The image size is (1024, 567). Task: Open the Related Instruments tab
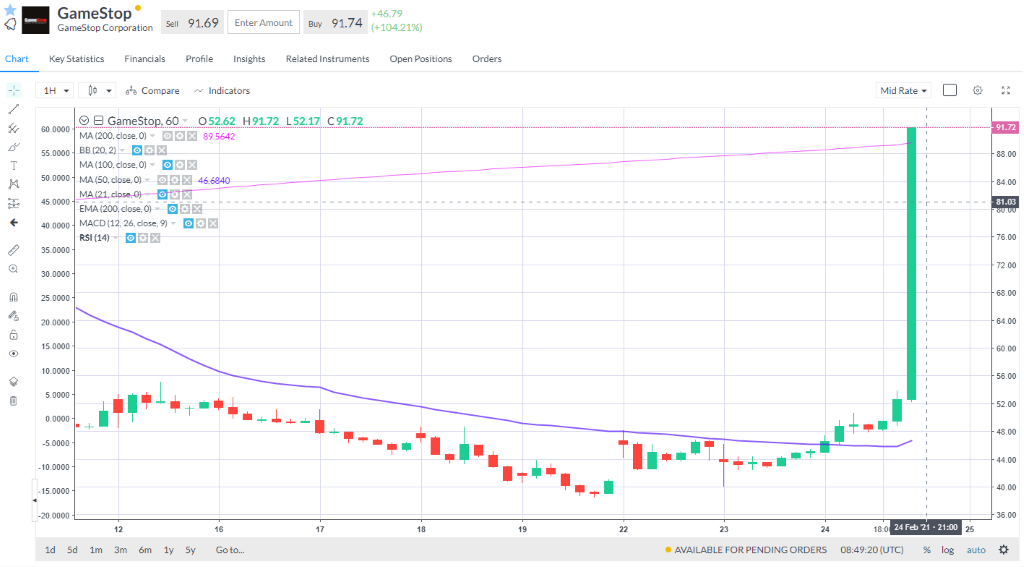click(x=327, y=59)
